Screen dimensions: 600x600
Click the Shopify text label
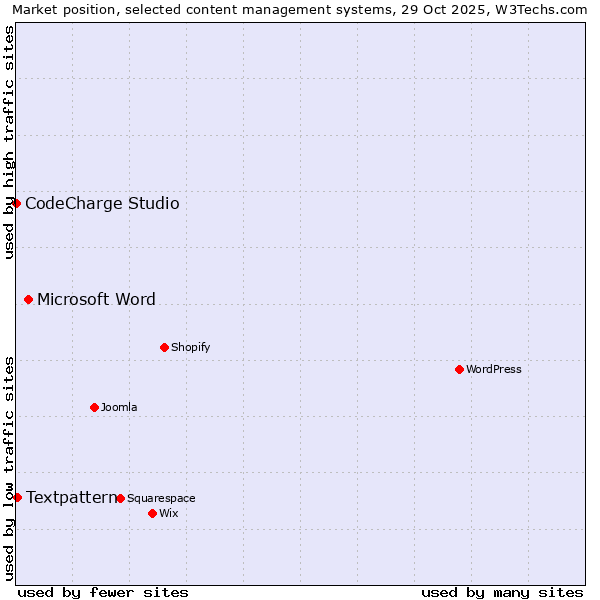coord(190,348)
